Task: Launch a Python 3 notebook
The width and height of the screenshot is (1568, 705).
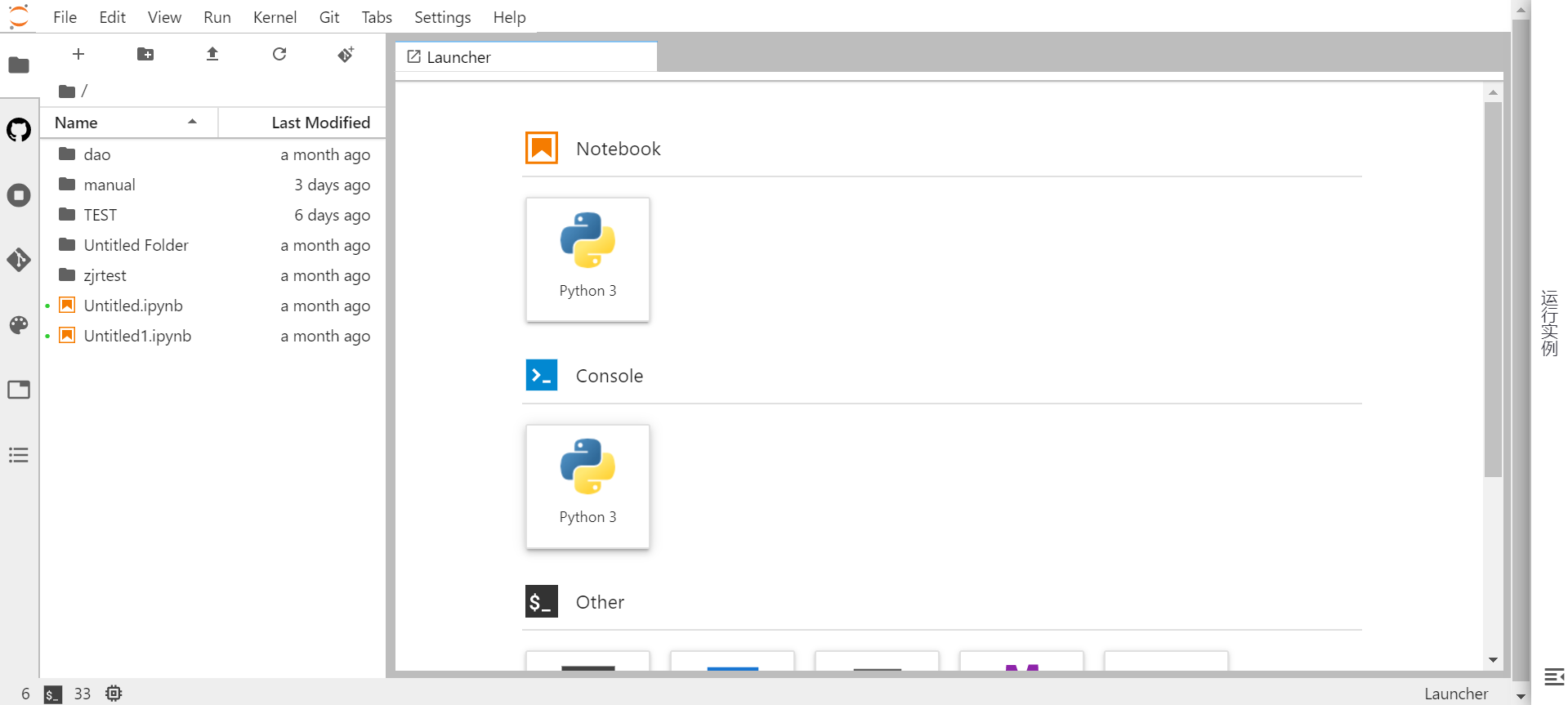Action: (x=587, y=259)
